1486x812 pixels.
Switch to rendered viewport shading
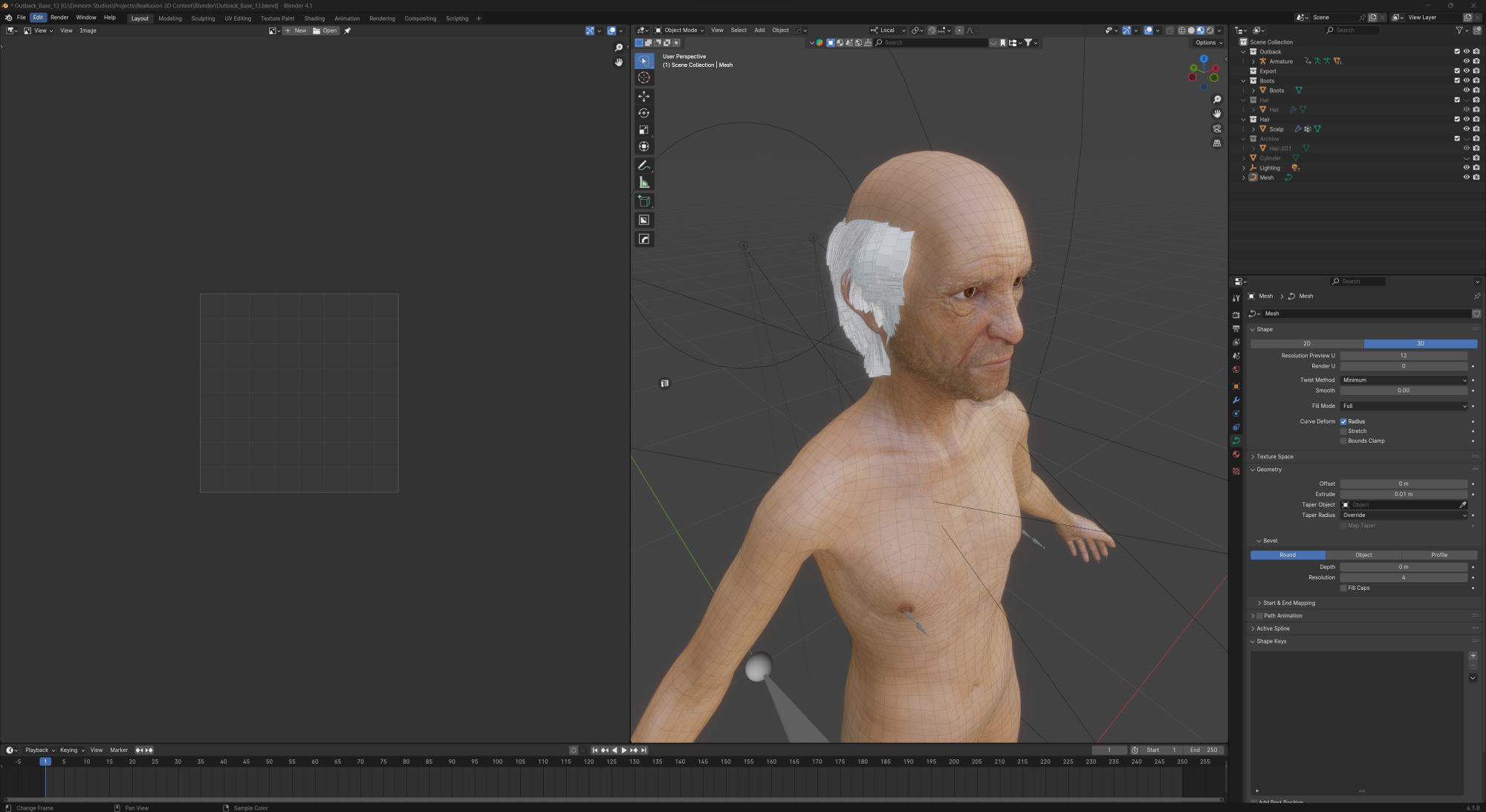pyautogui.click(x=1210, y=30)
